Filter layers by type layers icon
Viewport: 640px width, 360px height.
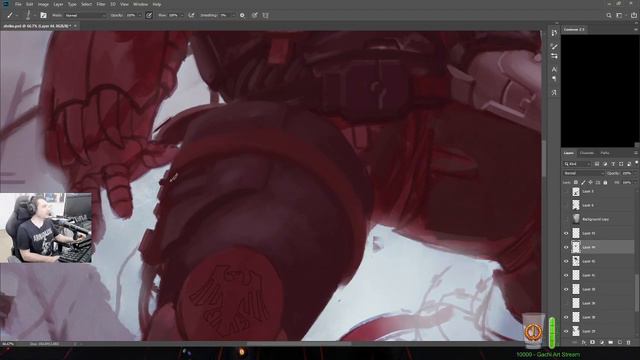pos(613,164)
